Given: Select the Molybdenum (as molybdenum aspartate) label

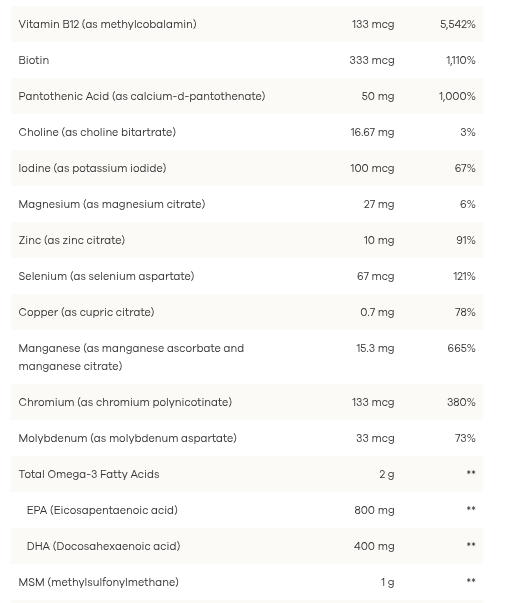Looking at the screenshot, I should click(x=127, y=438).
